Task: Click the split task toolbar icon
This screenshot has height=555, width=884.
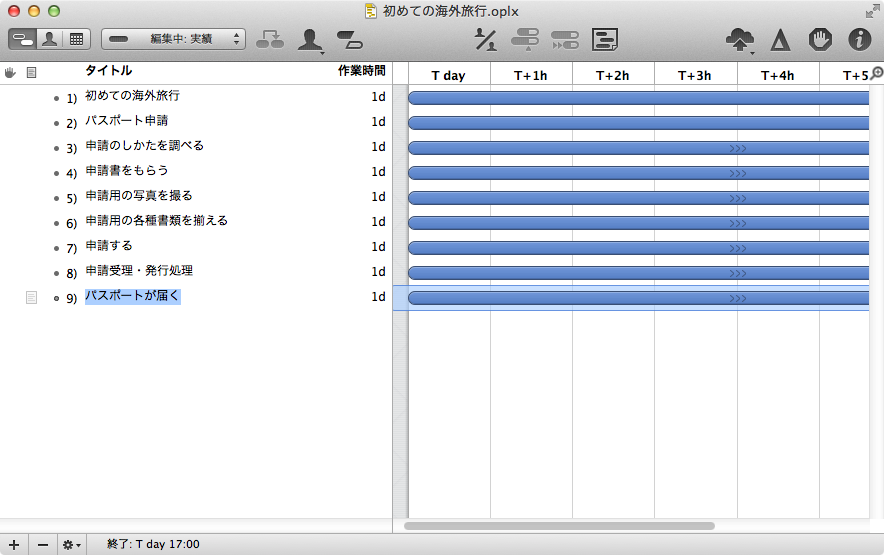Action: 350,39
